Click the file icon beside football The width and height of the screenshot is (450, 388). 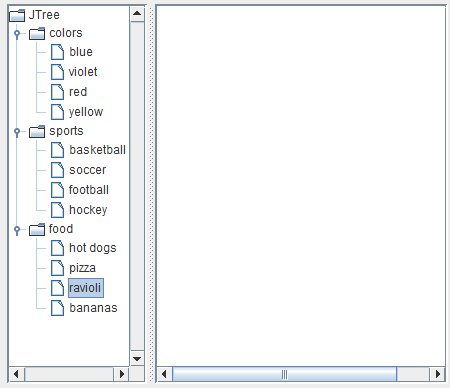coord(57,190)
